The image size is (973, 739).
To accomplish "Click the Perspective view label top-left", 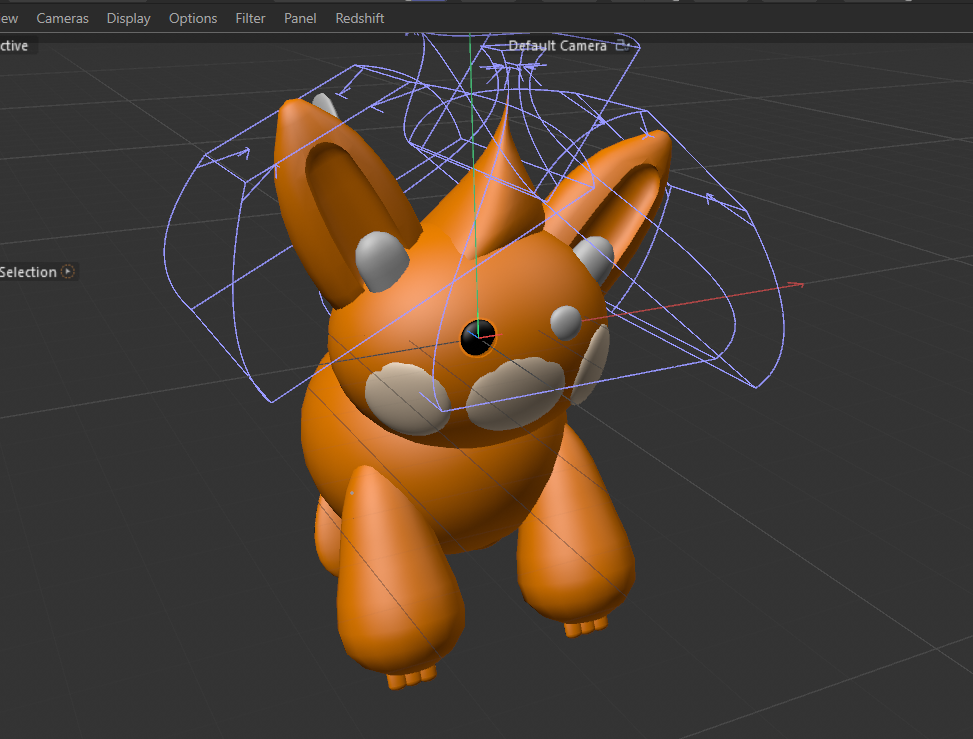I will 12,44.
